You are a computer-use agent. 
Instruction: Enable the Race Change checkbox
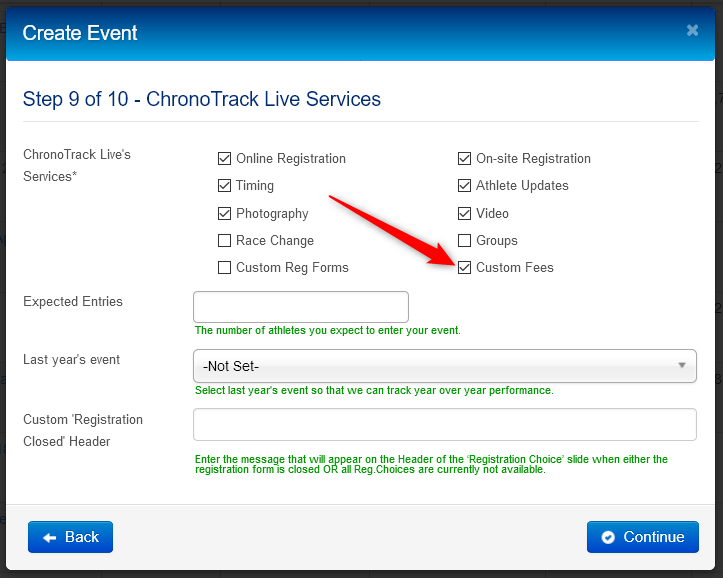[x=224, y=241]
